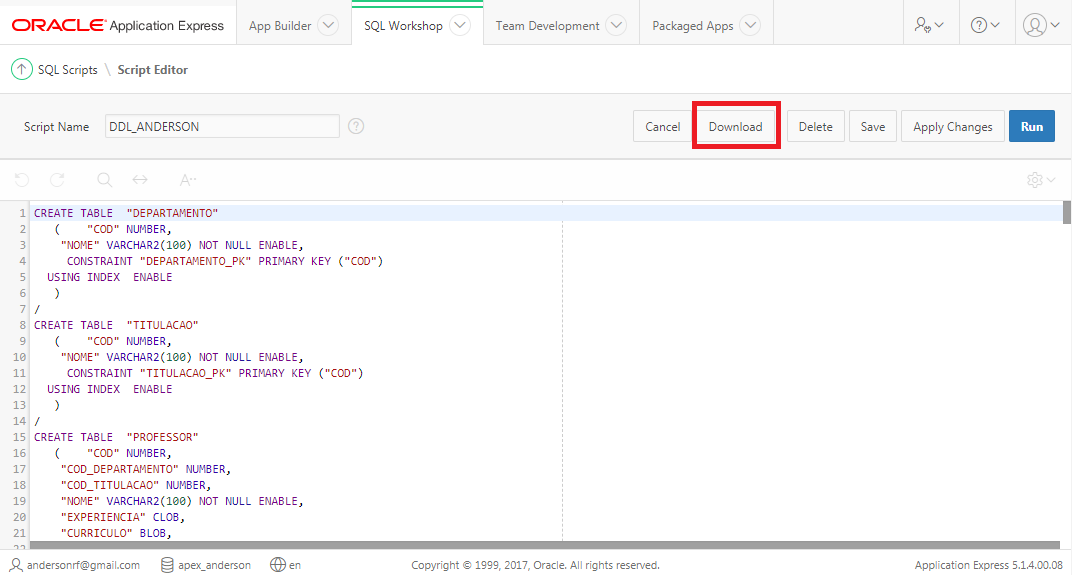The image size is (1072, 575).
Task: Click line 19 "NOME" VARCHAR2(100) text
Action: click(x=126, y=501)
